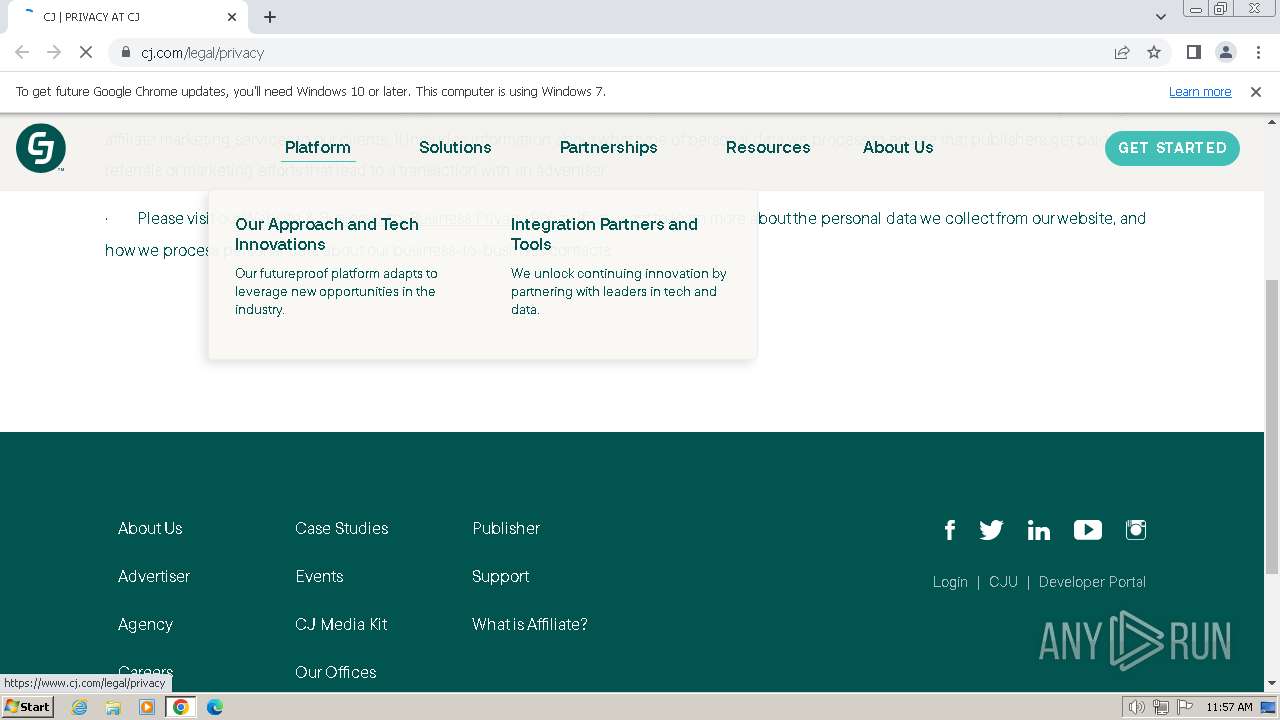Open the Solutions menu
This screenshot has width=1280, height=720.
tap(455, 147)
